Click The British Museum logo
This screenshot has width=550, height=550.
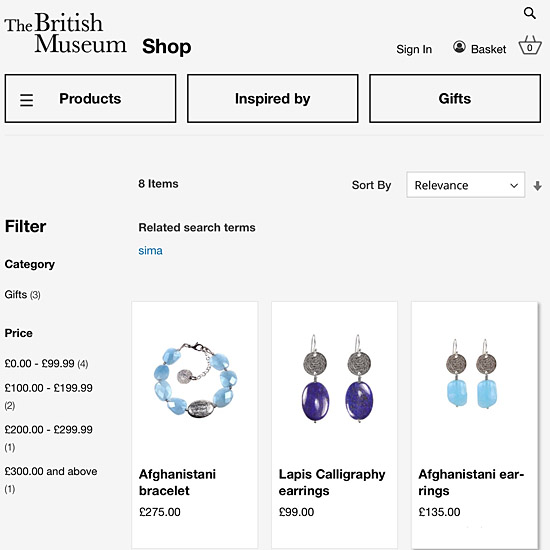[x=65, y=33]
